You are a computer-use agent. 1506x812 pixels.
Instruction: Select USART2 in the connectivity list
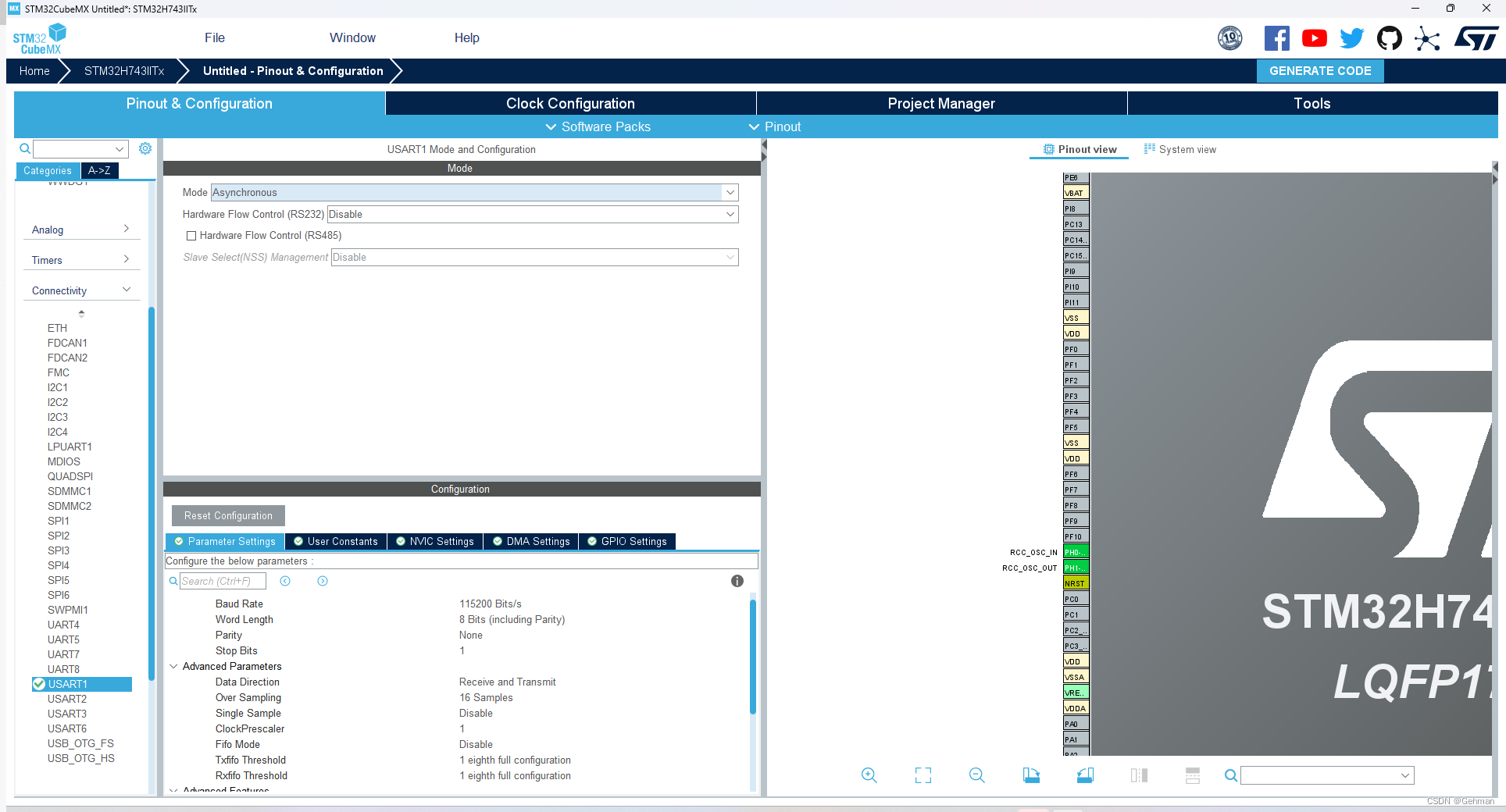[x=67, y=699]
